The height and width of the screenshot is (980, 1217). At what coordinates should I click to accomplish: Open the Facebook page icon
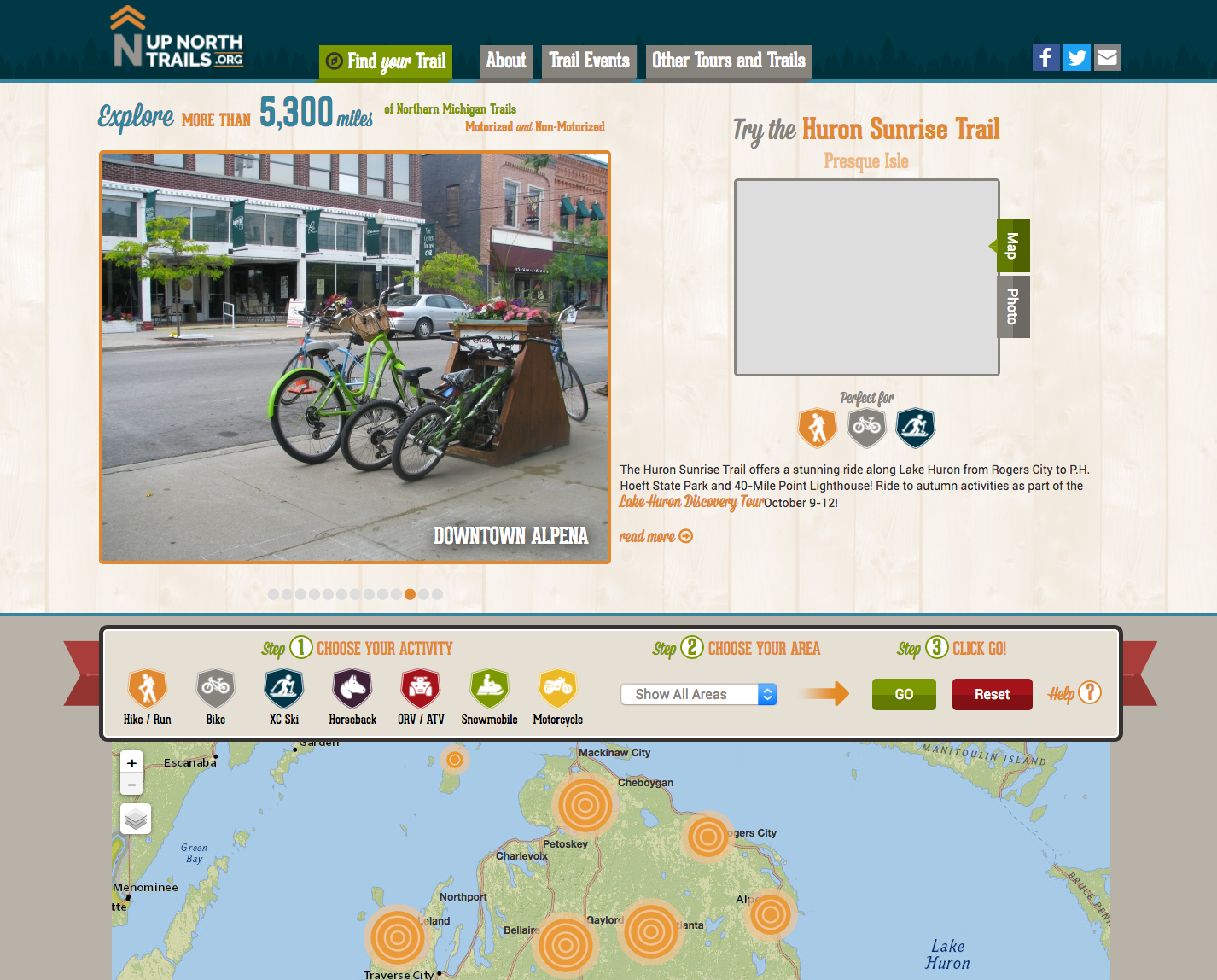pyautogui.click(x=1046, y=57)
